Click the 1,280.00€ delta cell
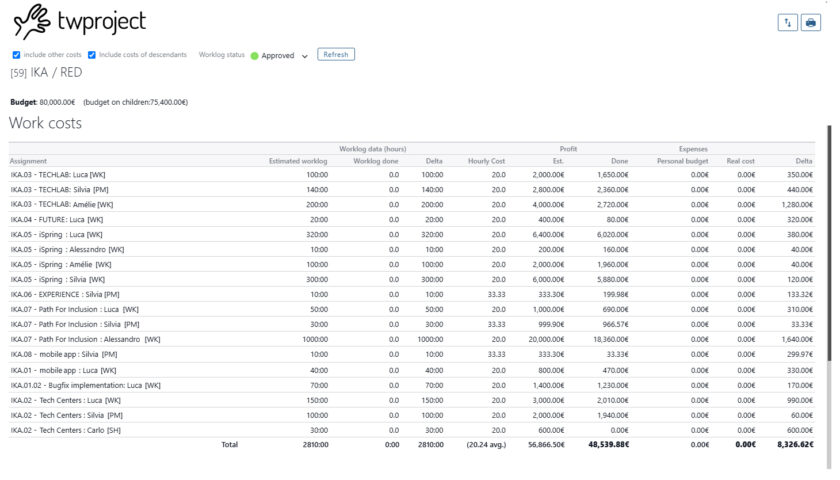This screenshot has height=480, width=840. coord(797,205)
